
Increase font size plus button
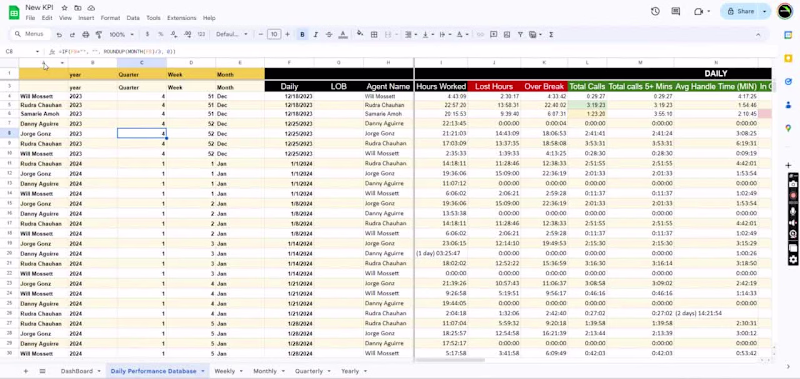[287, 34]
